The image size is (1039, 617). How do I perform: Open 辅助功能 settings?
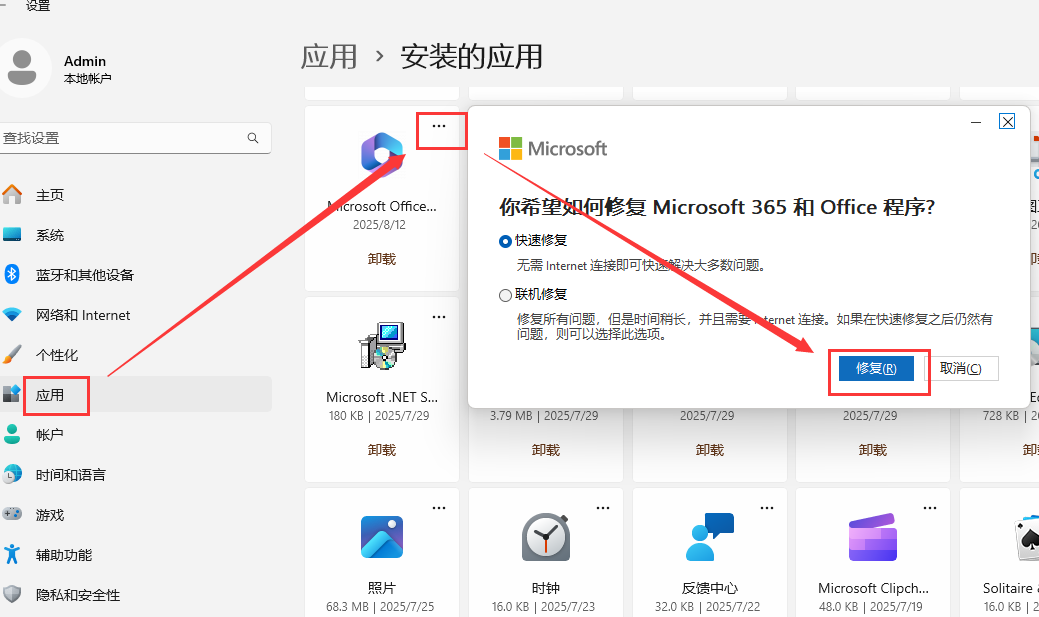point(64,555)
